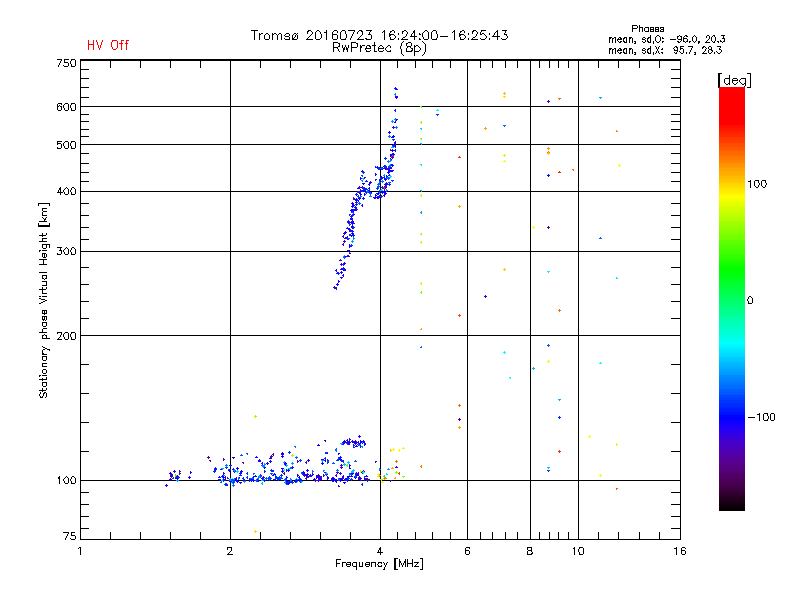This screenshot has height=600, width=800.
Task: Click the "Frequency [MHz]" axis title
Action: click(x=379, y=564)
